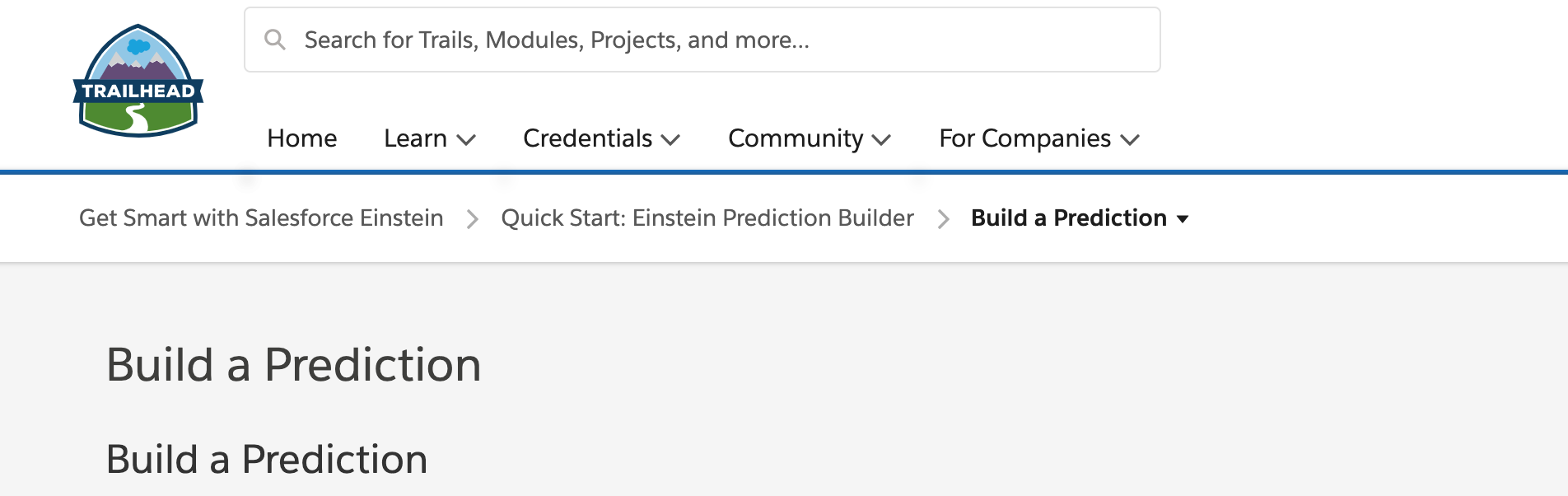Click the smaller Build a Prediction subheading
The width and height of the screenshot is (1568, 496).
(267, 460)
